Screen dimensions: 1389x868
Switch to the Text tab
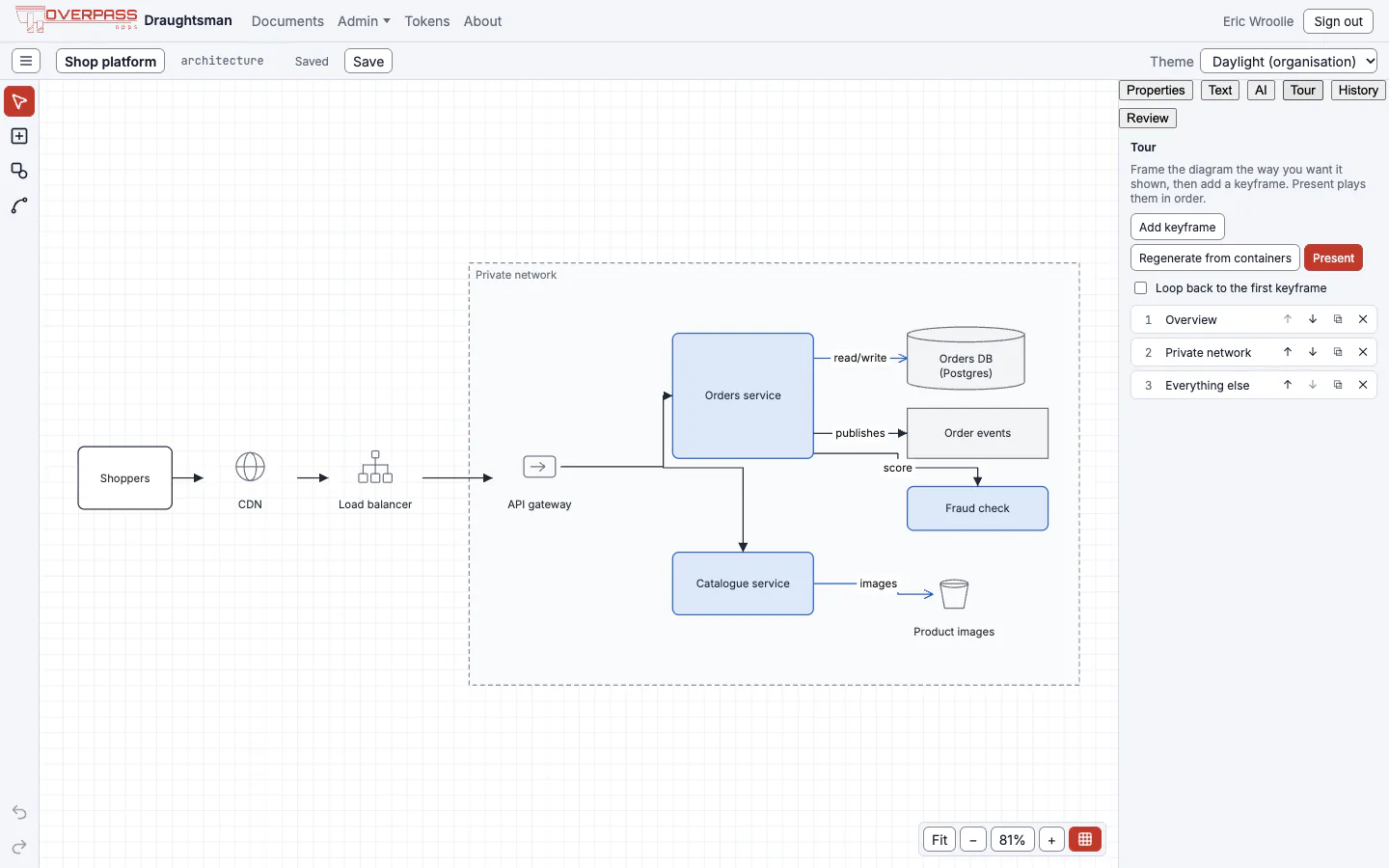tap(1220, 90)
